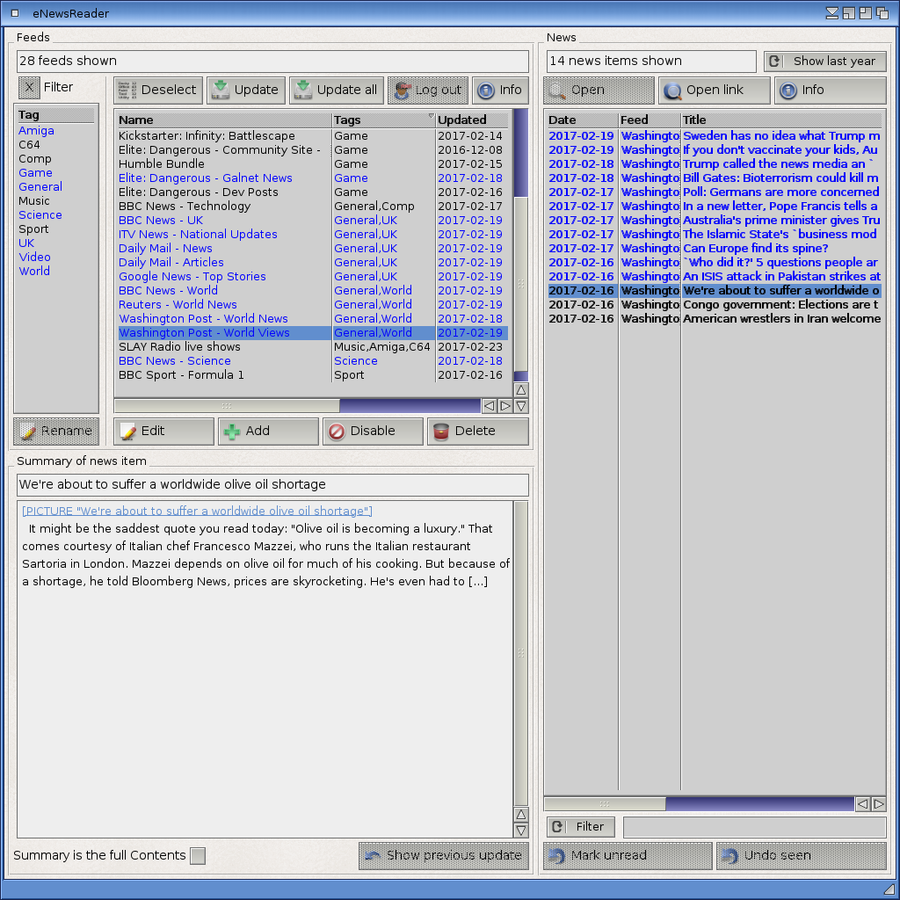Toggle Summary is the full Contents checkbox

click(198, 856)
